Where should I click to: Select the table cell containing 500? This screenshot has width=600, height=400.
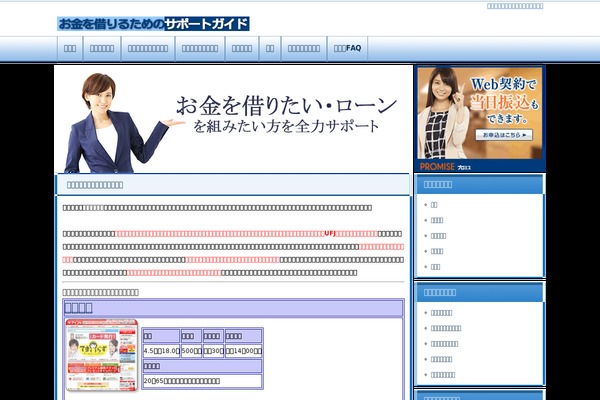pyautogui.click(x=191, y=351)
